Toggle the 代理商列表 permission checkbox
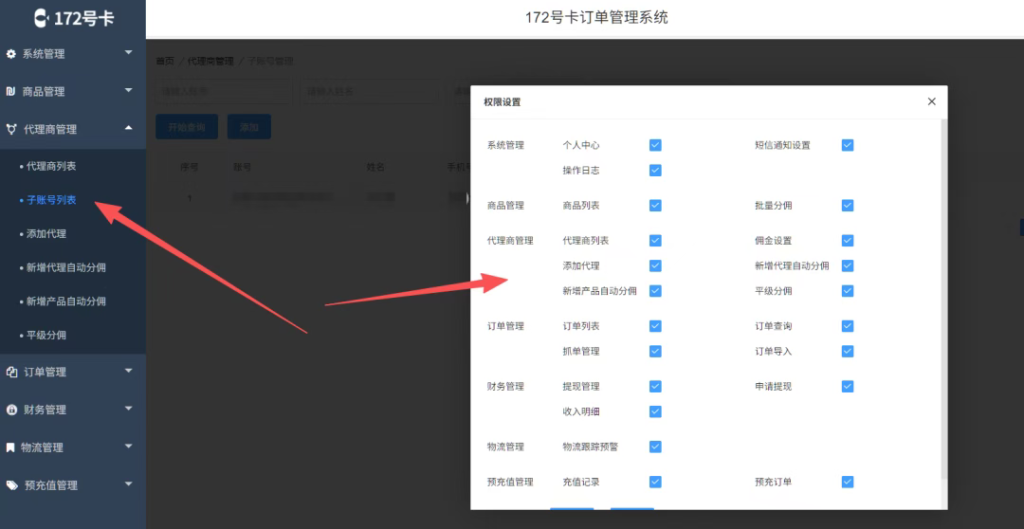The image size is (1024, 529). [656, 240]
